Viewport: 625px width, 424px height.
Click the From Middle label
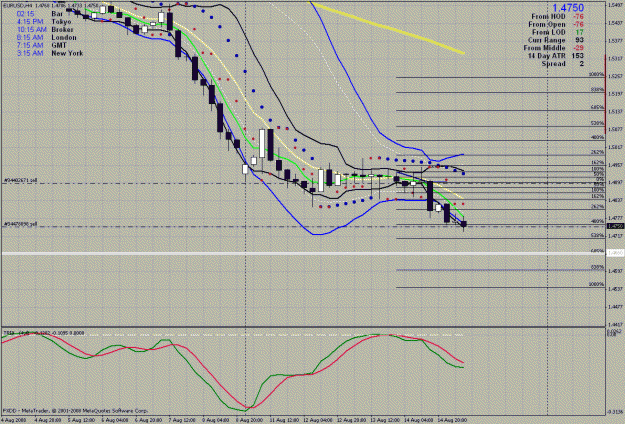pos(544,48)
